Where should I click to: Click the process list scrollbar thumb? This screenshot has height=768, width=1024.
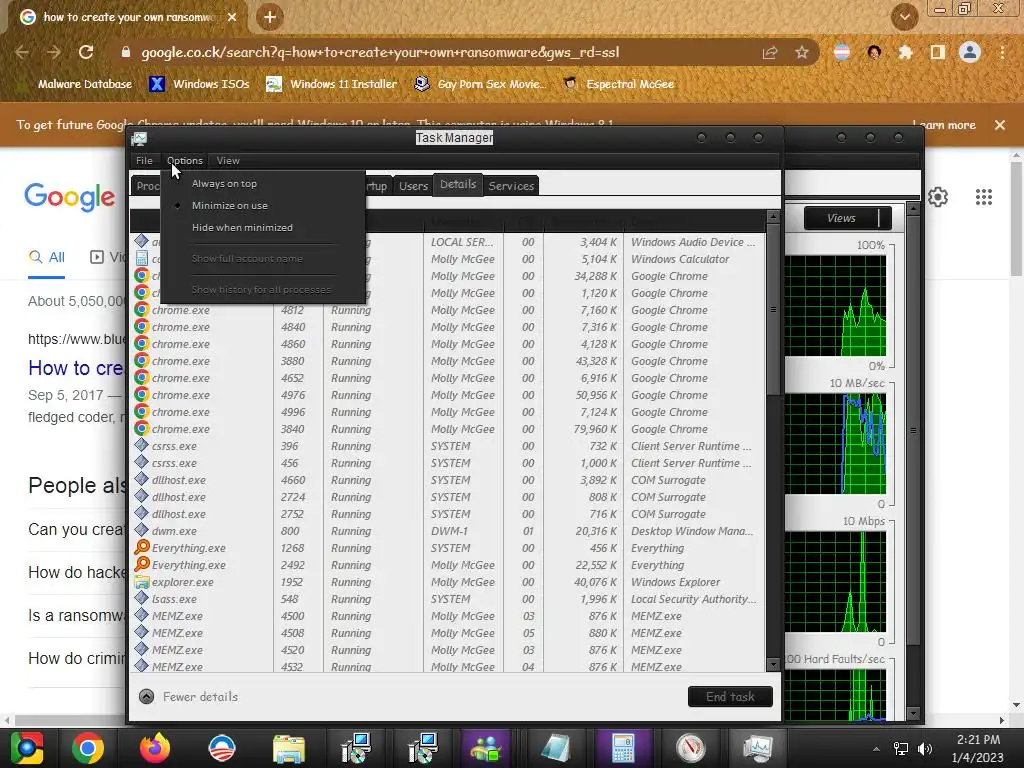(773, 310)
